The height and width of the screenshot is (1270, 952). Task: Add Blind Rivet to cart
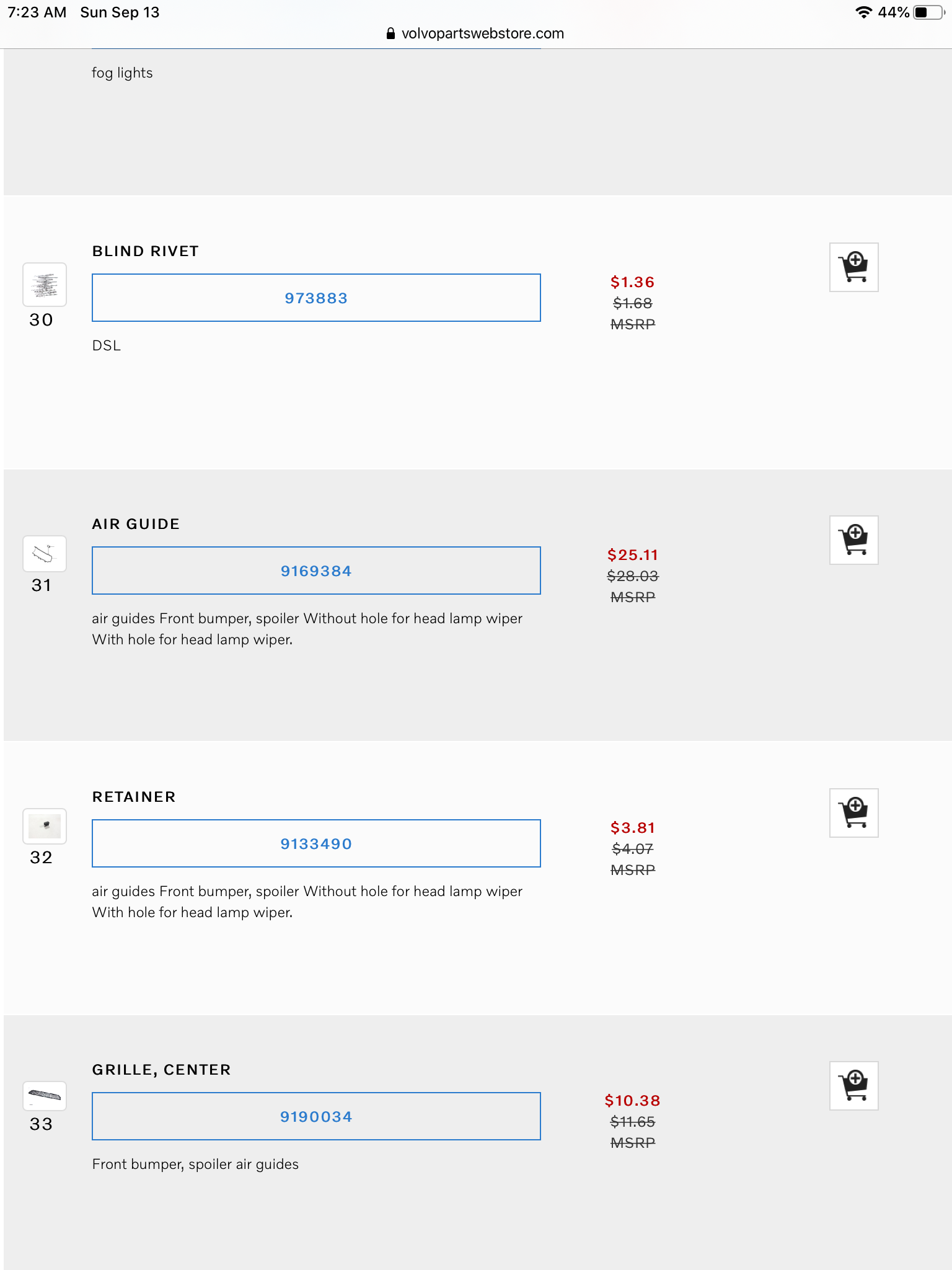pyautogui.click(x=853, y=267)
